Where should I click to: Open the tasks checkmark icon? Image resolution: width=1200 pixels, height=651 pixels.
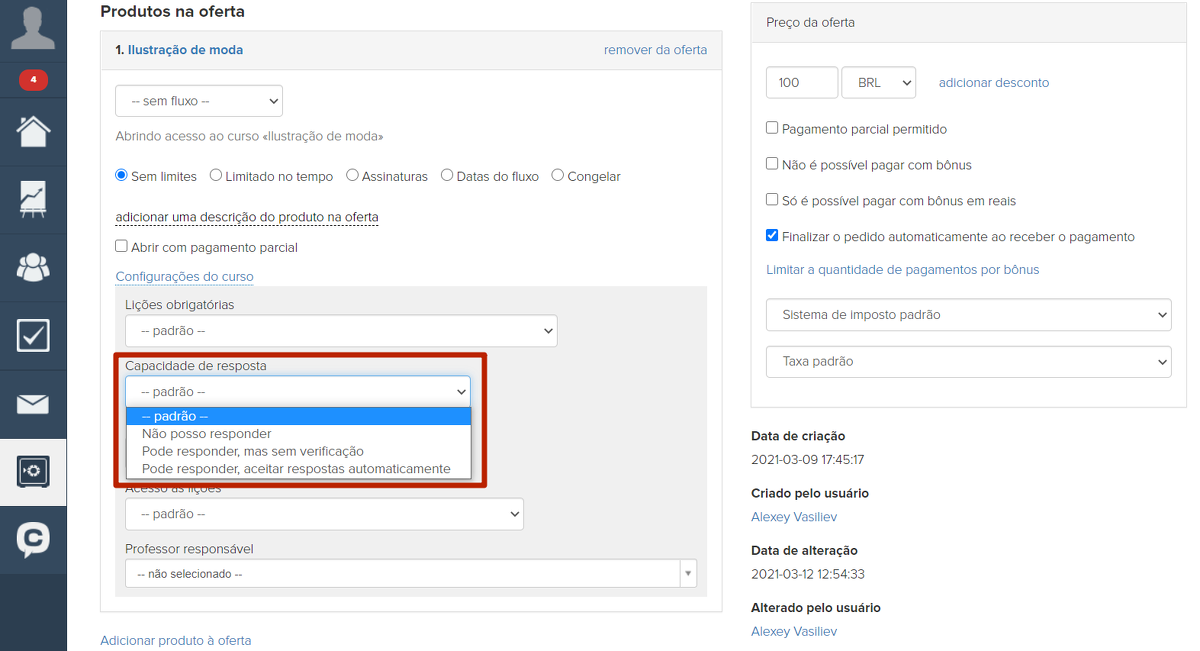[33, 335]
